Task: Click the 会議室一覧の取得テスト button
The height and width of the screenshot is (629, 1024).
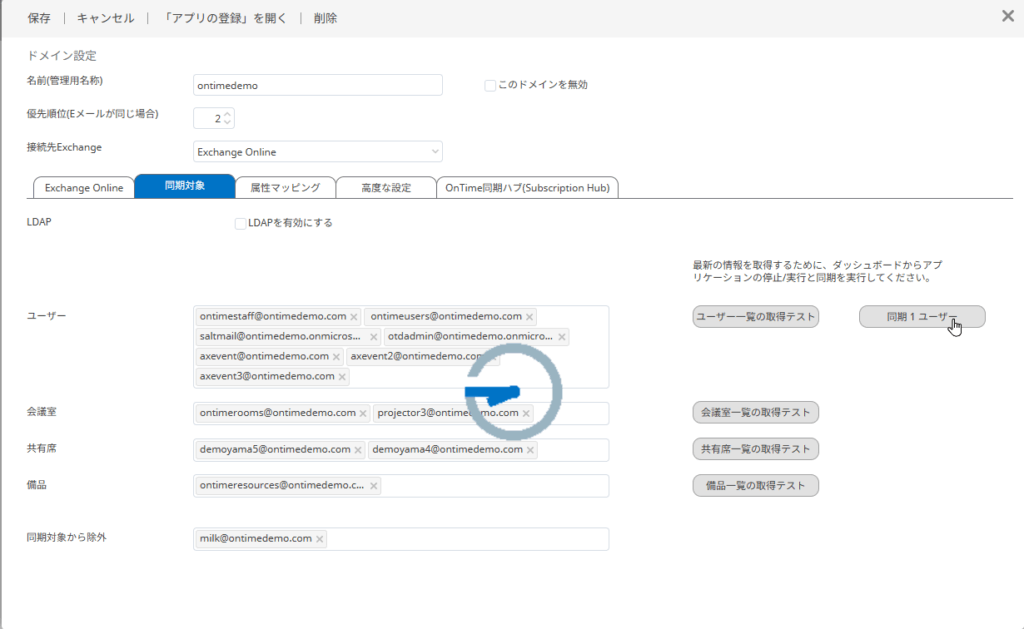Action: point(756,412)
